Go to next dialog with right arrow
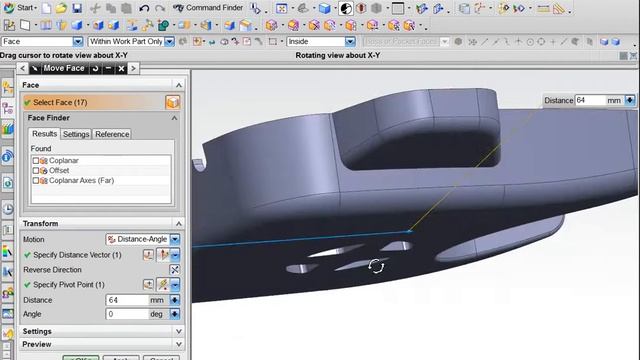The height and width of the screenshot is (360, 640). point(133,68)
